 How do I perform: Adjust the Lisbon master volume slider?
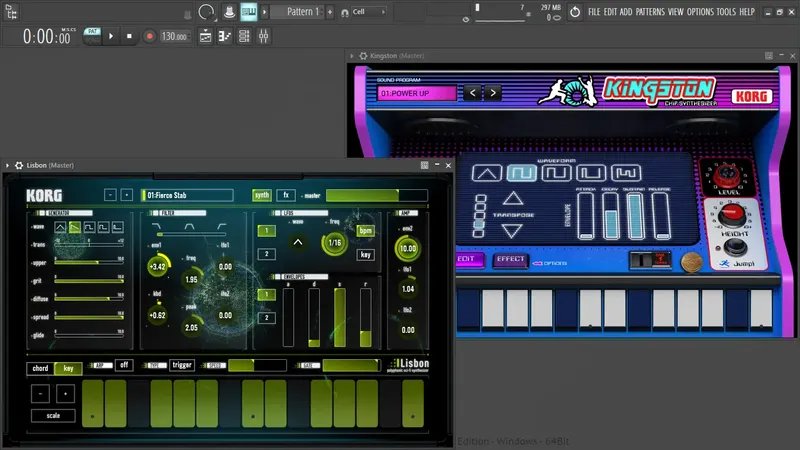click(x=377, y=195)
